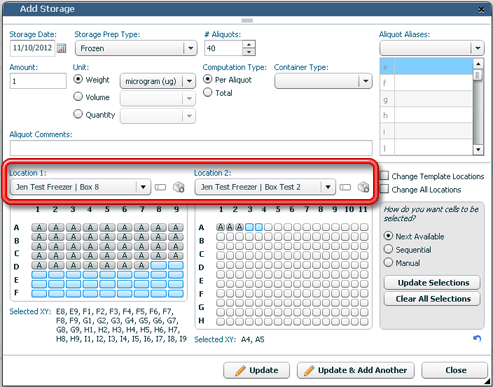
Task: Click cell A1 in Box Test 2 grid
Action: pyautogui.click(x=220, y=227)
